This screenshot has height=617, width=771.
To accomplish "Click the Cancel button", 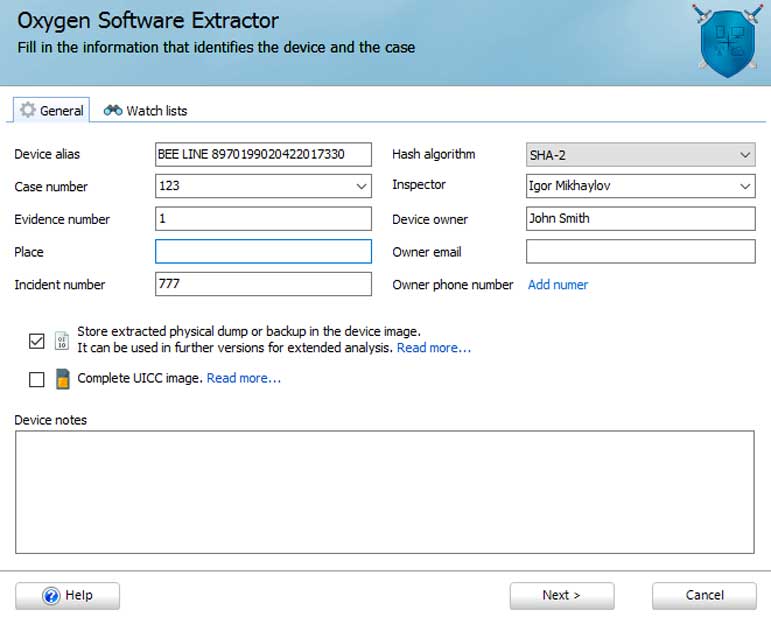I will point(704,596).
